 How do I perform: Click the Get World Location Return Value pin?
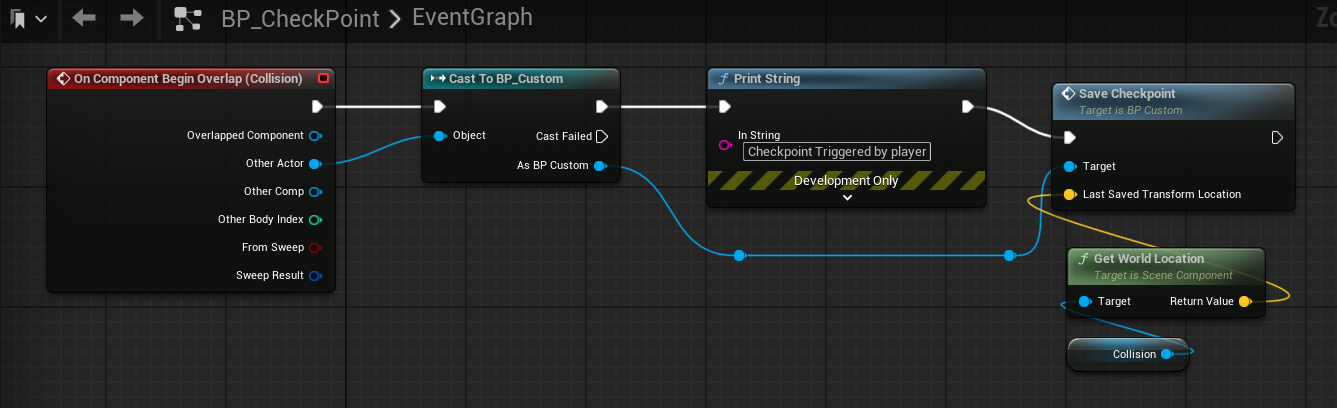point(1244,301)
